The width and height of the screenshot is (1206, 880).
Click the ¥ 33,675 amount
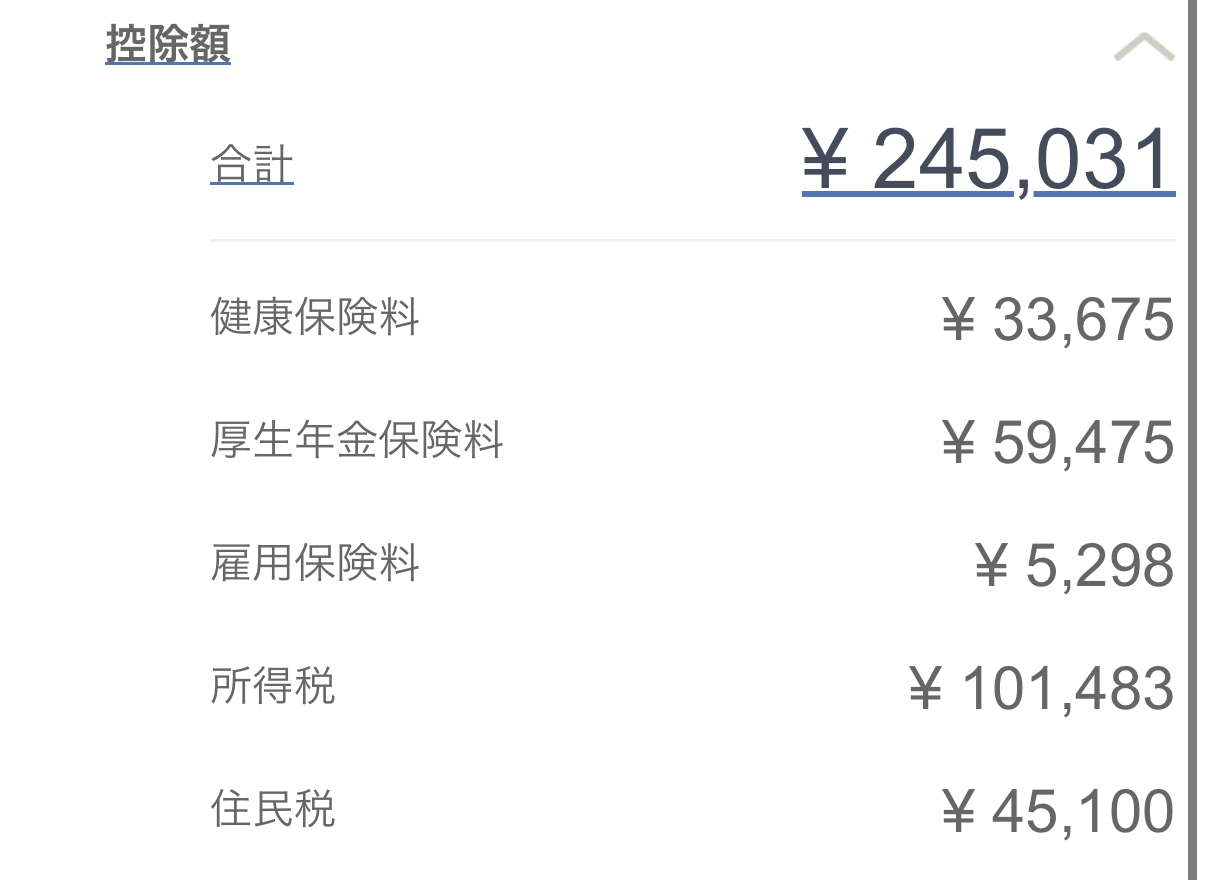(x=1058, y=320)
